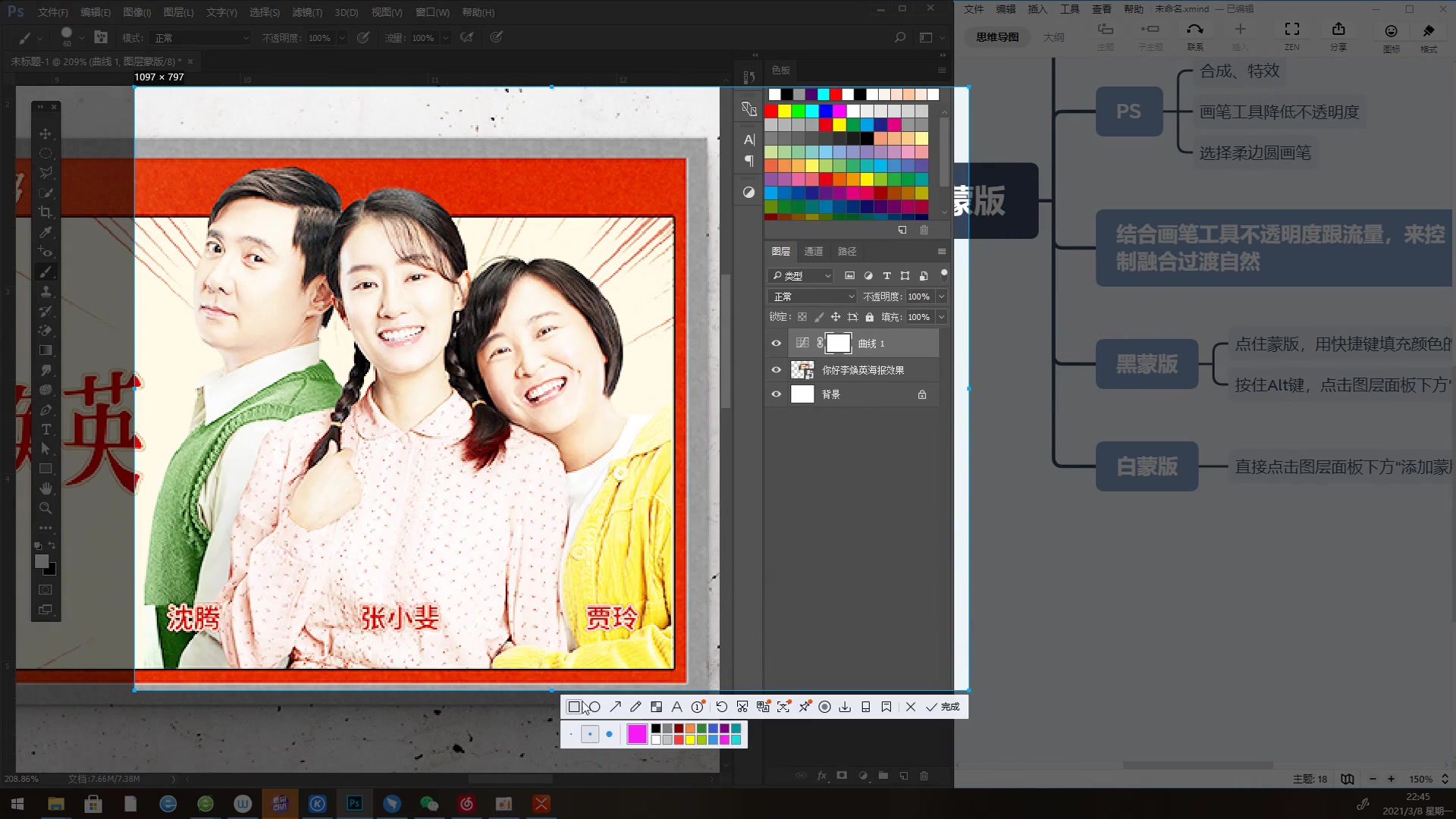The width and height of the screenshot is (1456, 819).
Task: Toggle layer filtering on/off switch
Action: pos(944,275)
